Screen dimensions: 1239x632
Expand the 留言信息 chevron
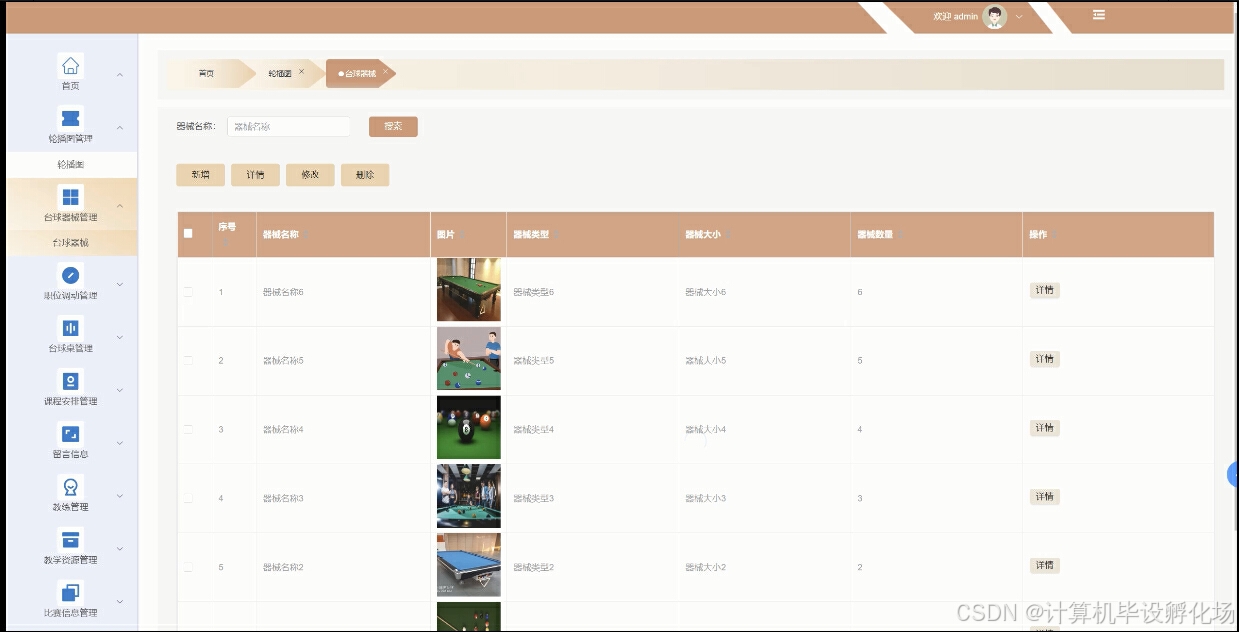tap(120, 443)
